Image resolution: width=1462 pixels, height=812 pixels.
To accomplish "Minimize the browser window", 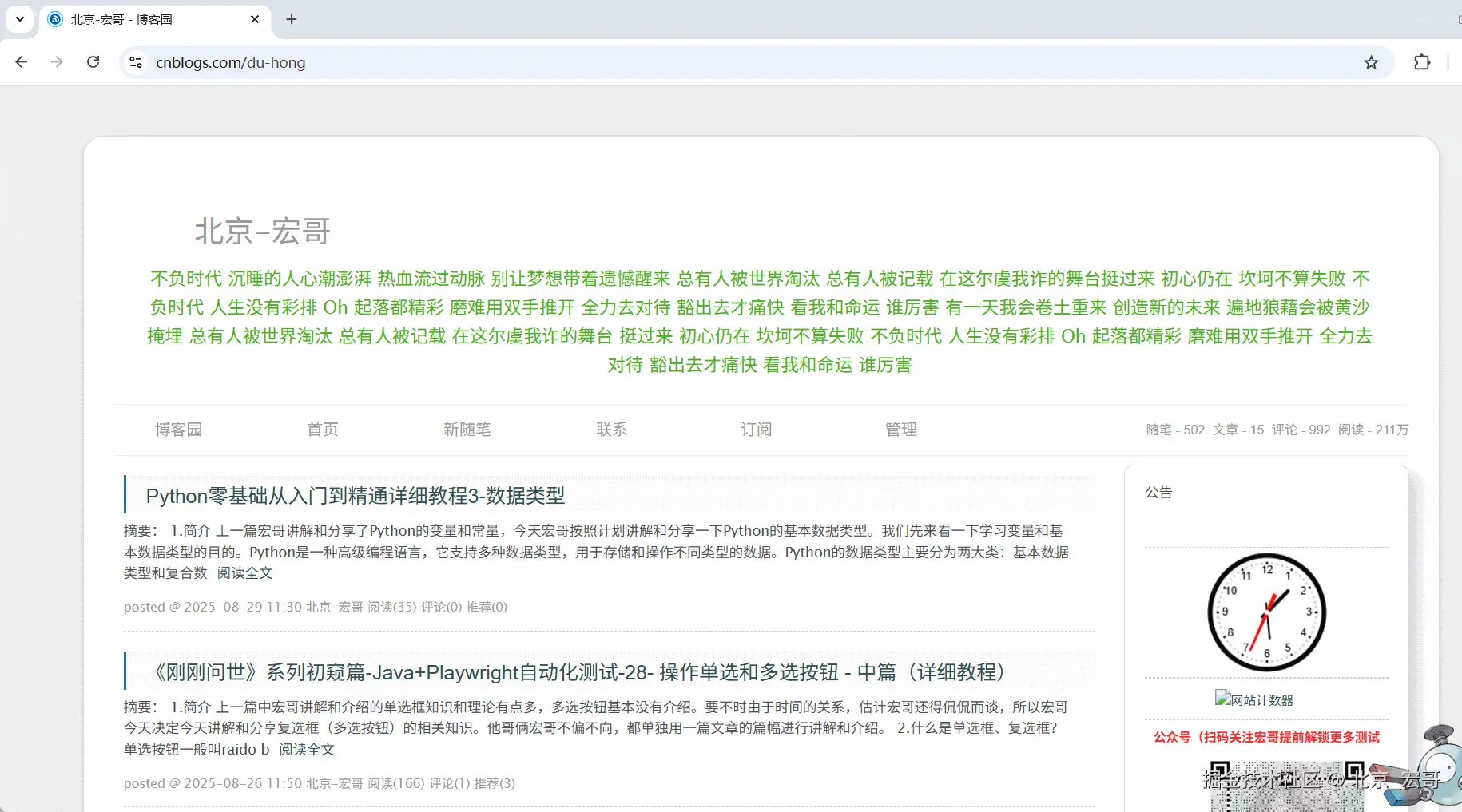I will (x=1419, y=18).
